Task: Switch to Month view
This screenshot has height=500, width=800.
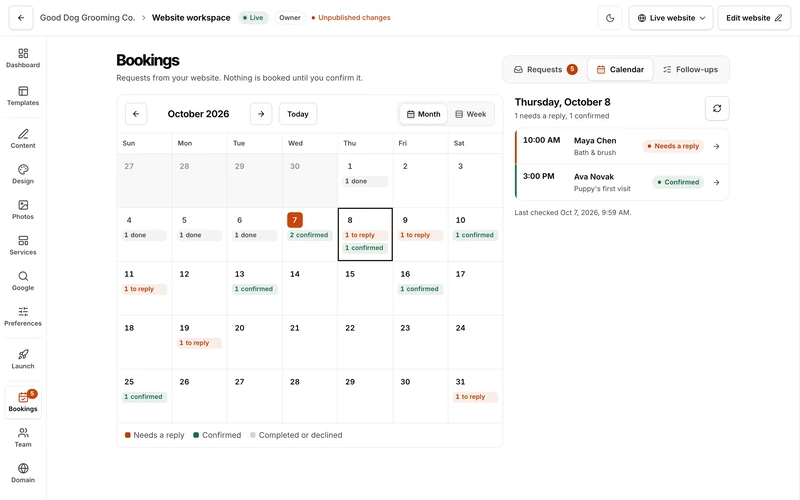Action: [423, 114]
